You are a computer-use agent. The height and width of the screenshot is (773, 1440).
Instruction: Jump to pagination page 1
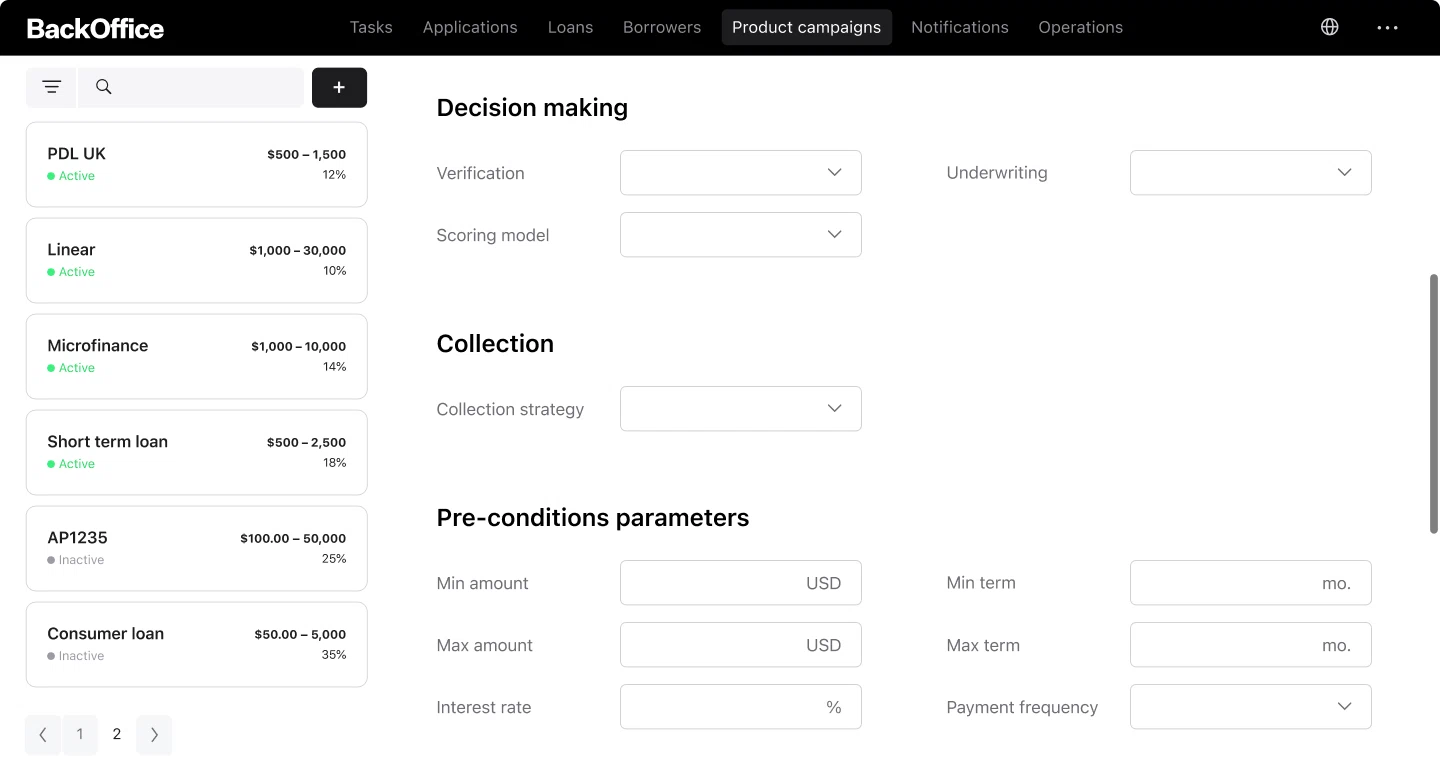coord(80,734)
